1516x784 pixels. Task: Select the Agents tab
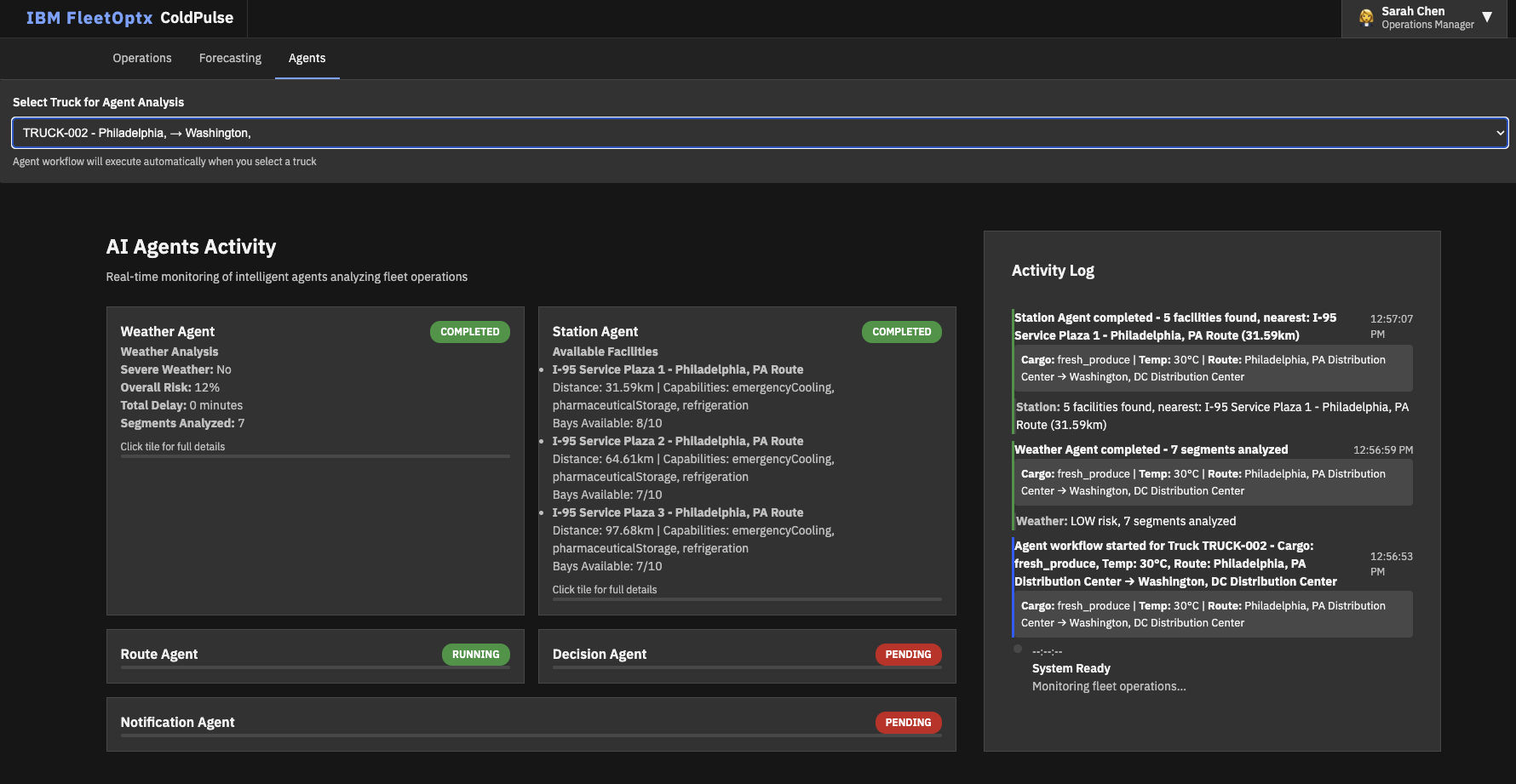click(x=307, y=58)
